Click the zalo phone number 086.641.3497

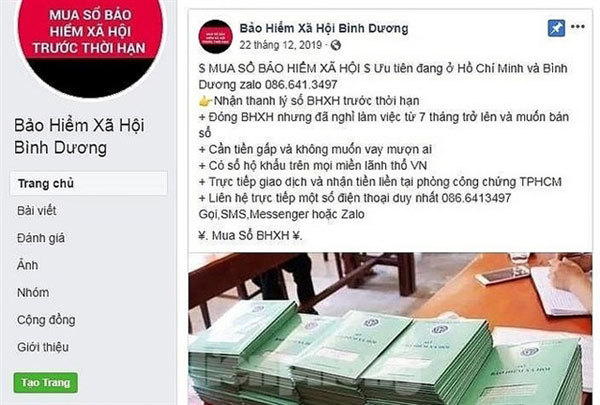301,85
